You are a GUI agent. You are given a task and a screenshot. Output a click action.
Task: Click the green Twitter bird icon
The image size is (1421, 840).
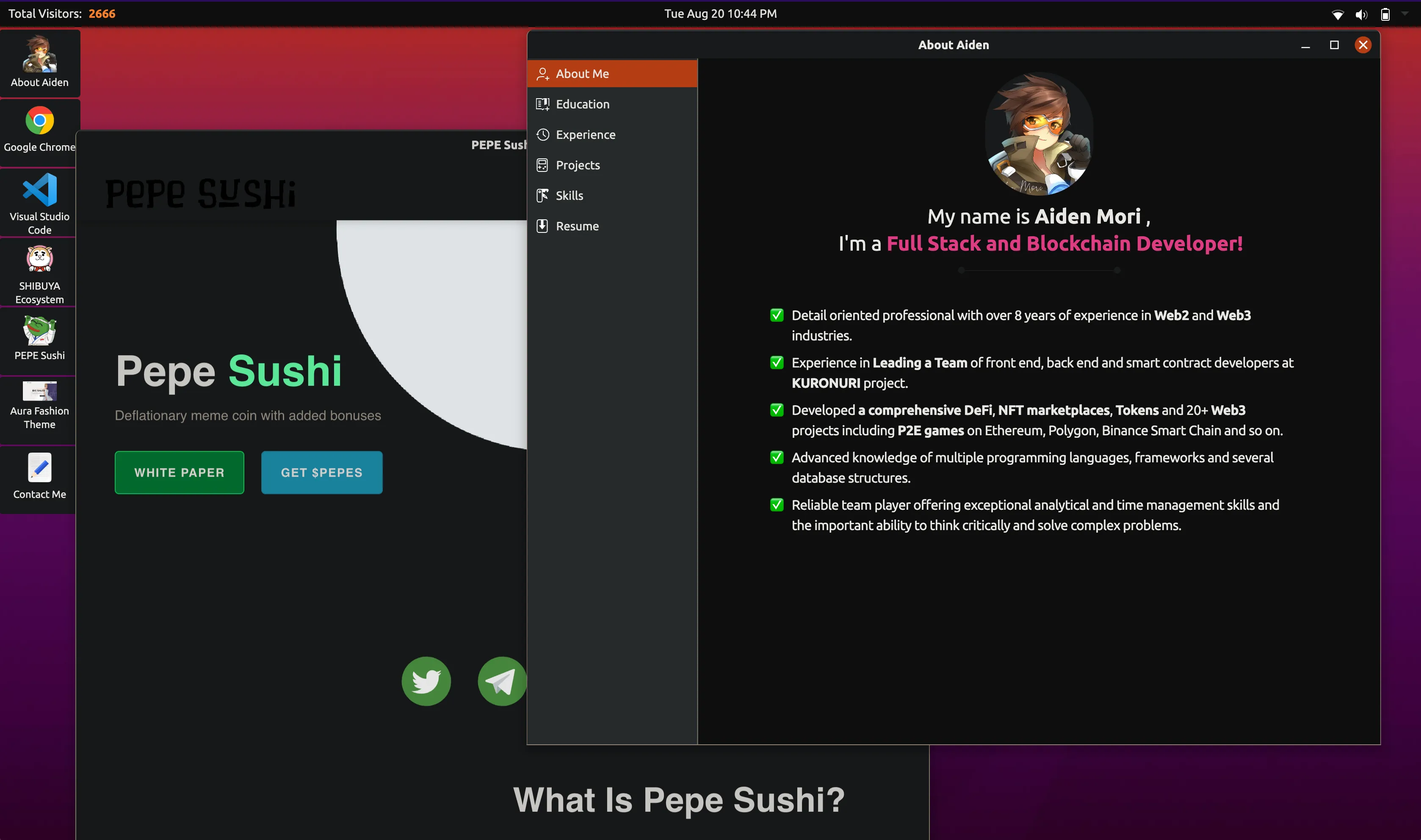pyautogui.click(x=426, y=681)
